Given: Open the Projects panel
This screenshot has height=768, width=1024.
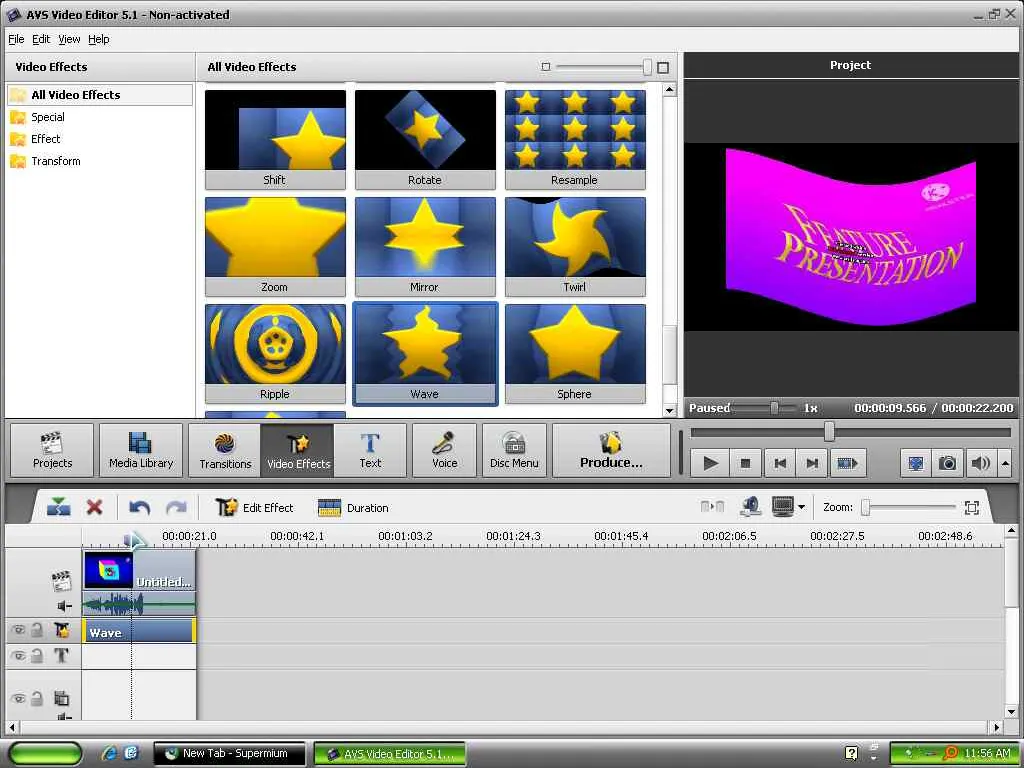Looking at the screenshot, I should 52,451.
